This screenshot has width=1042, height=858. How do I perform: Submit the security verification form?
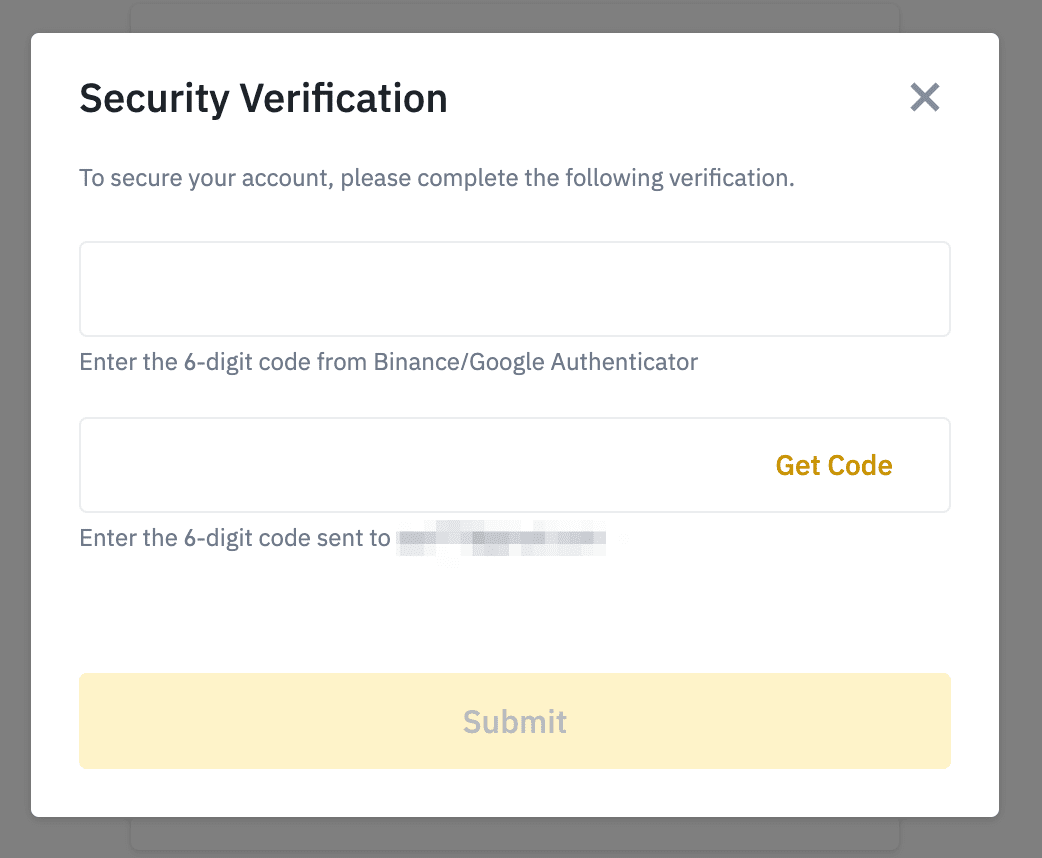tap(514, 721)
